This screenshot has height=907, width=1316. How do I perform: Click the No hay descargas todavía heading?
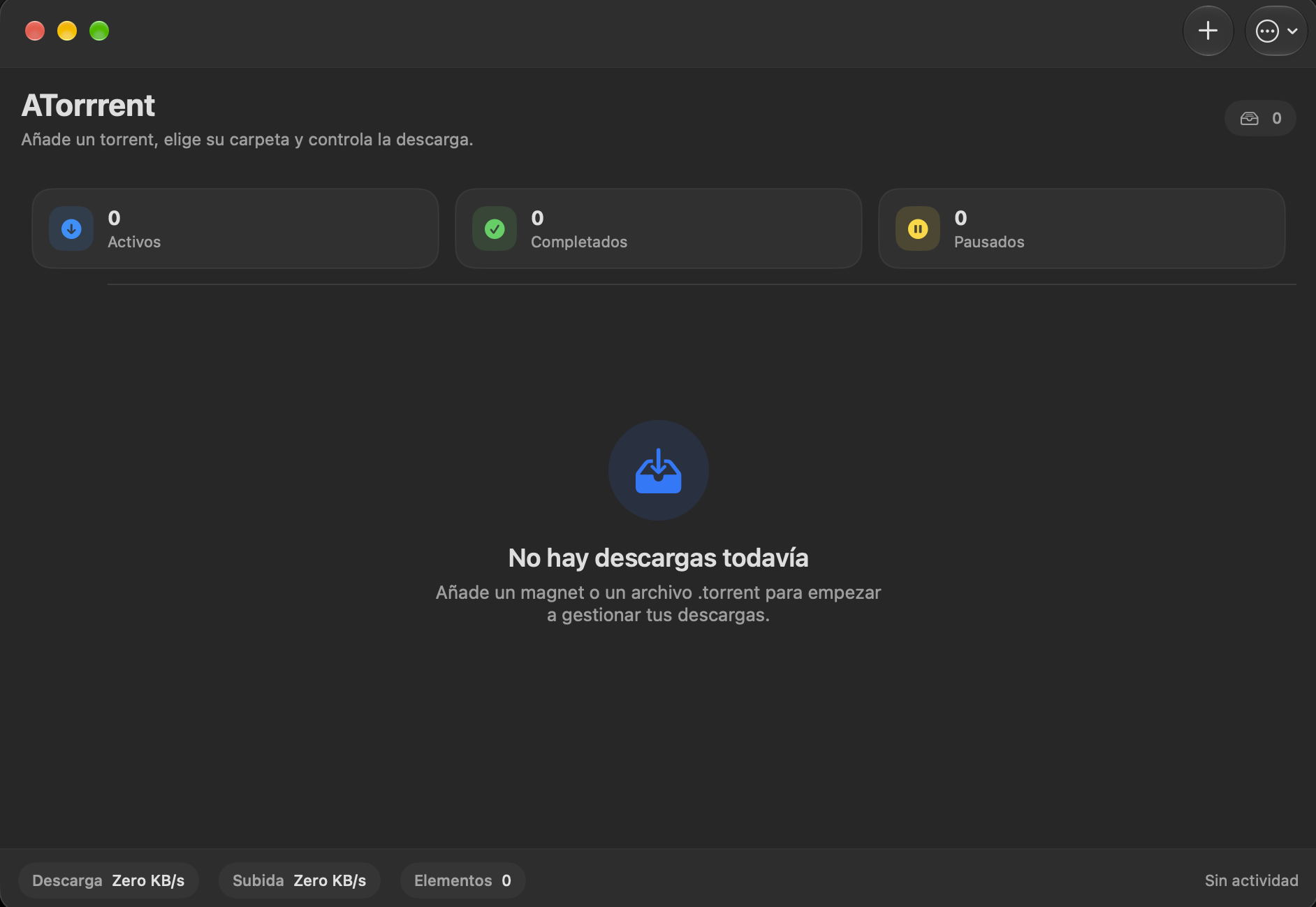coord(658,558)
